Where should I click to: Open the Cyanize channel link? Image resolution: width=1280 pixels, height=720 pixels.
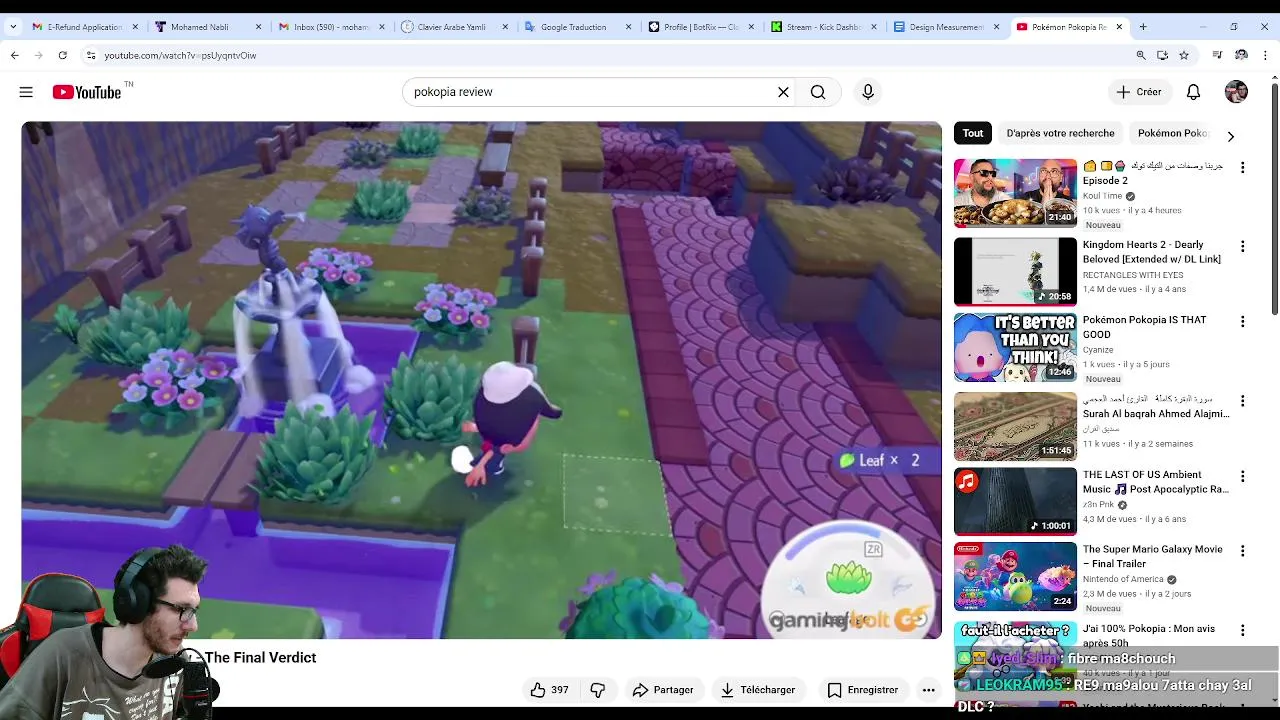tap(1098, 350)
